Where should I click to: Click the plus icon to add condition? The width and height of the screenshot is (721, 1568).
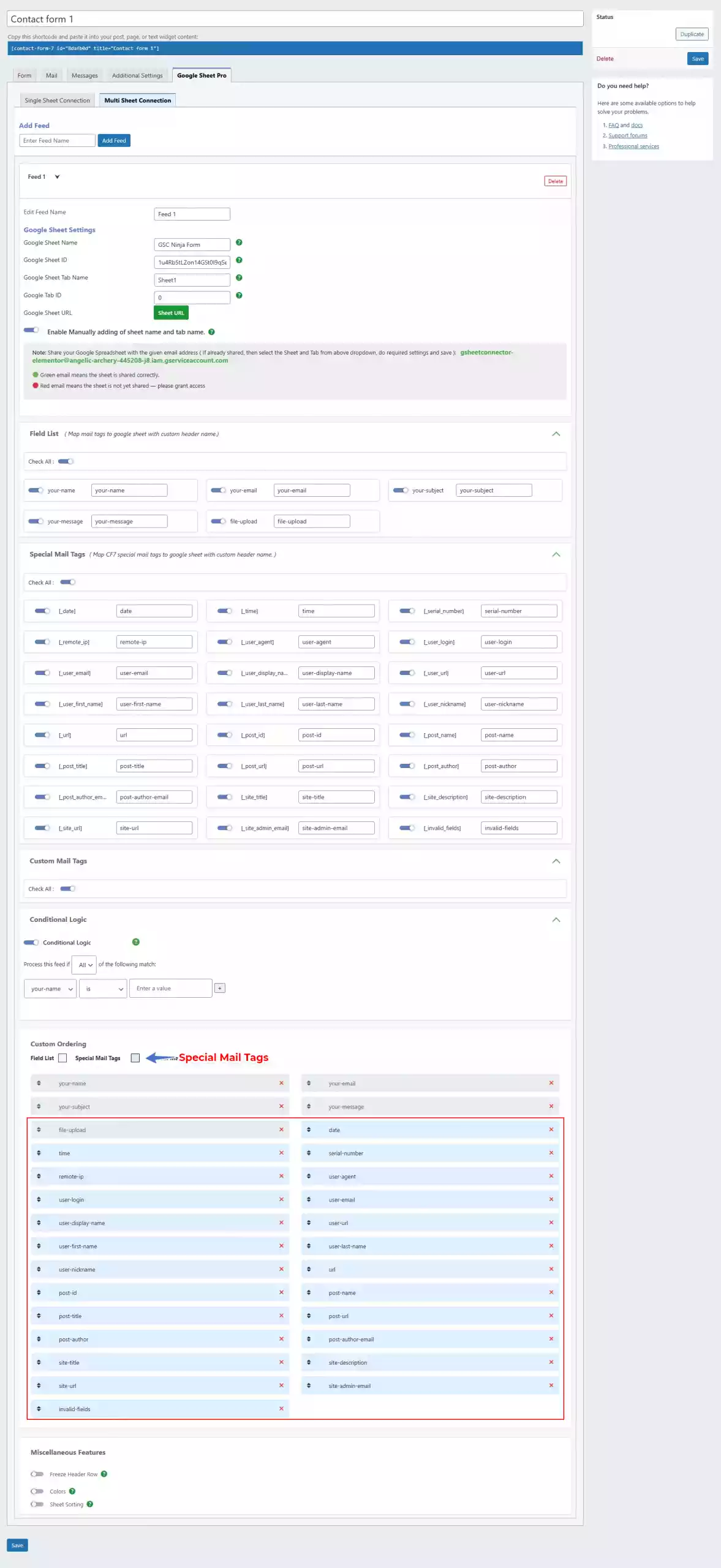point(220,988)
